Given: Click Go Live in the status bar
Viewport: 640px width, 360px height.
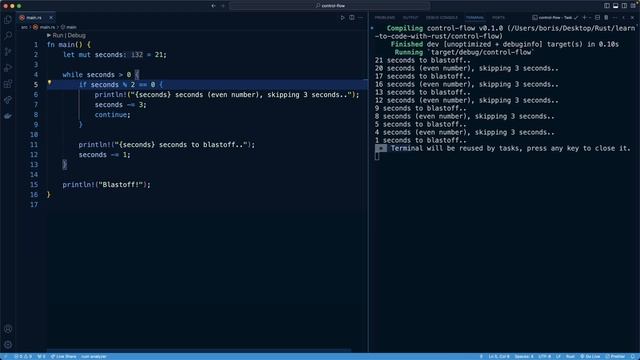Looking at the screenshot, I should coord(590,356).
